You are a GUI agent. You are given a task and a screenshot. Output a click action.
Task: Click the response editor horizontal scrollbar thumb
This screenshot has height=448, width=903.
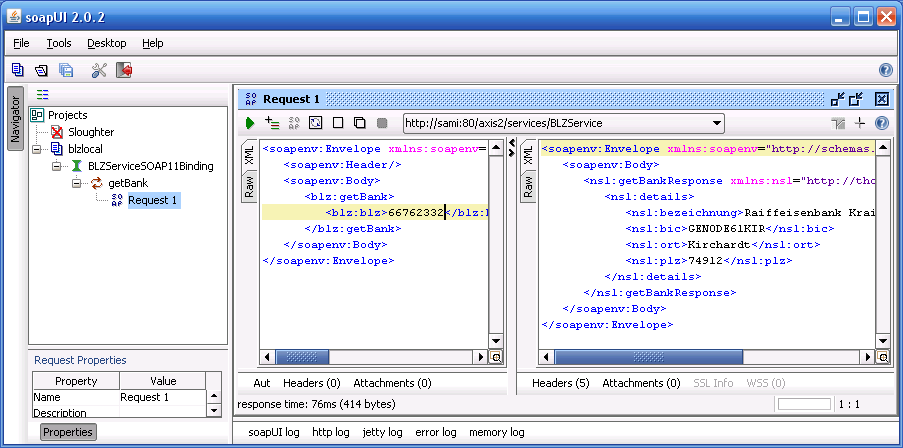coord(649,357)
